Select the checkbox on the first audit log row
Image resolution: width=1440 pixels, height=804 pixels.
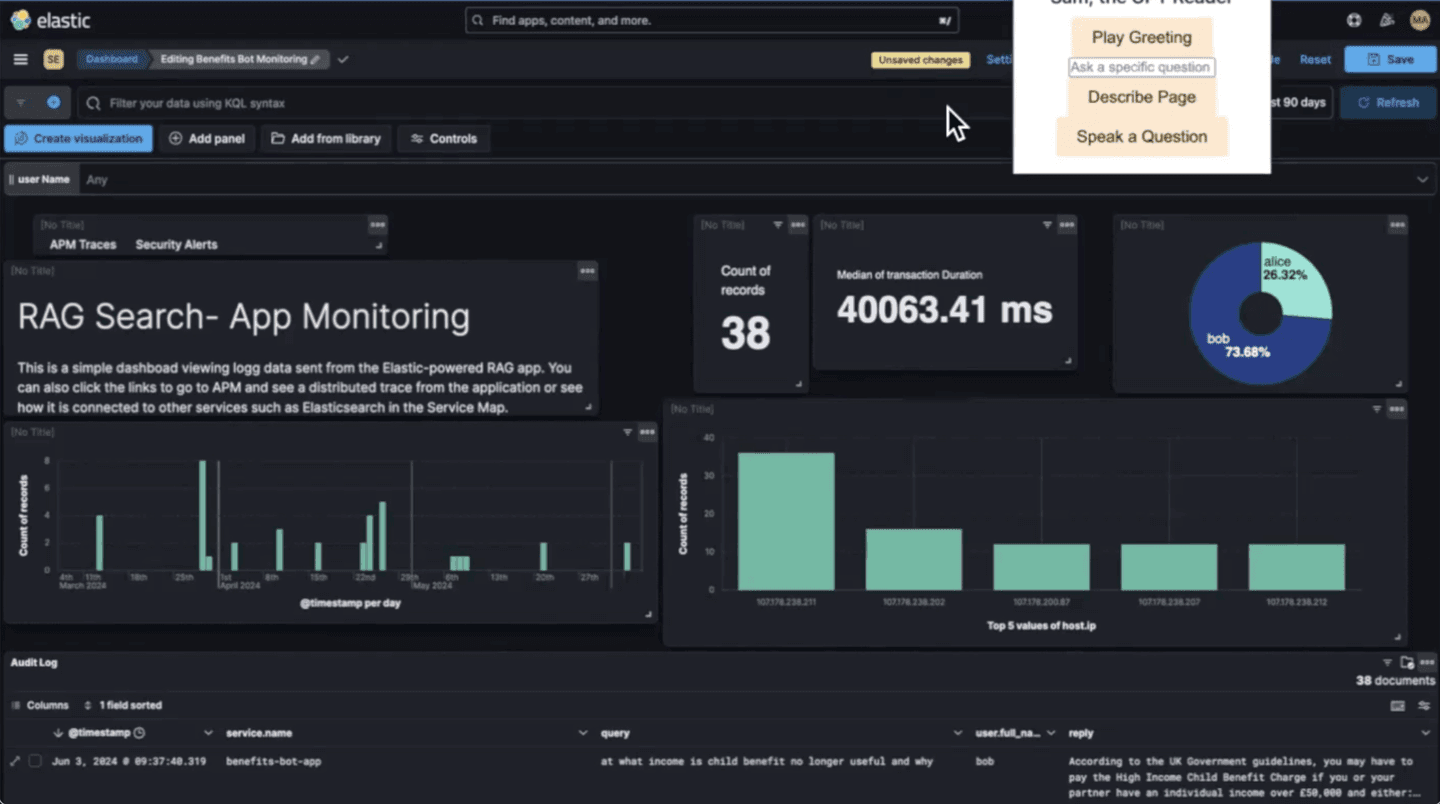[36, 761]
